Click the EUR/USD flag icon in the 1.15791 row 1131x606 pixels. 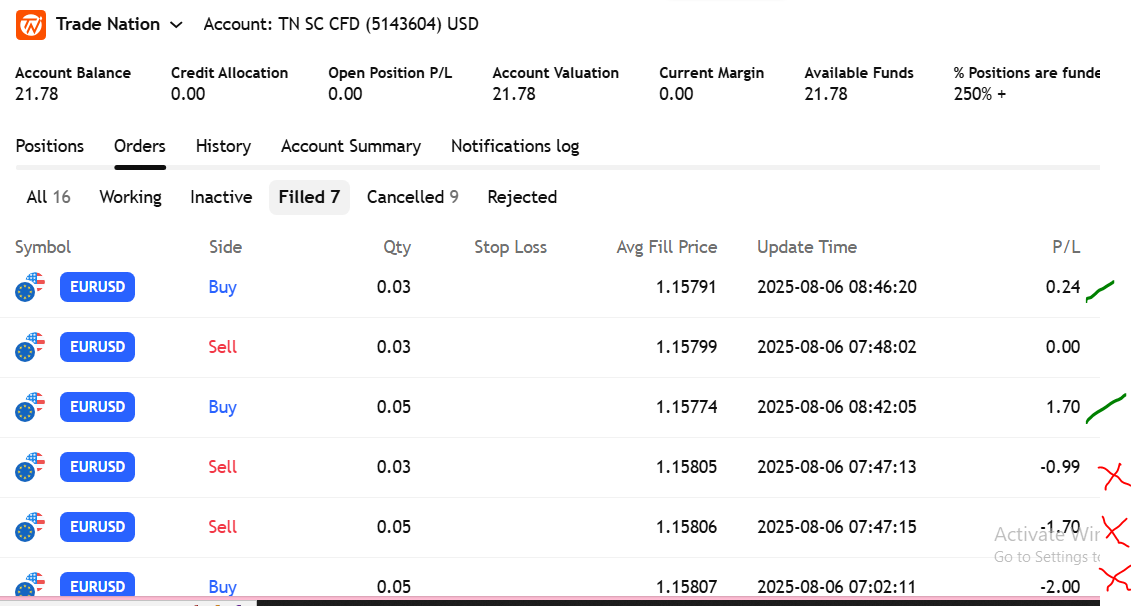coord(31,288)
